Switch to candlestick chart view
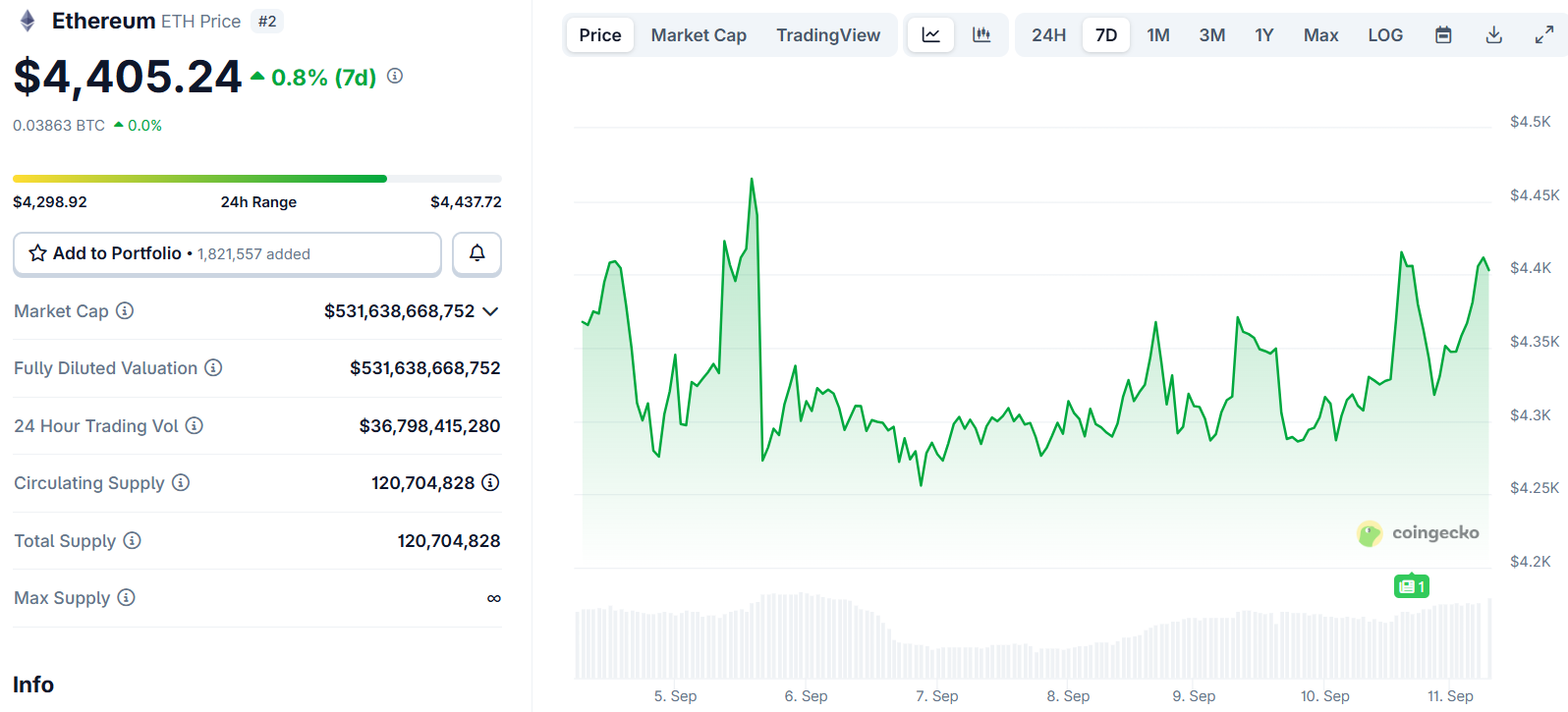1568x712 pixels. 981,35
